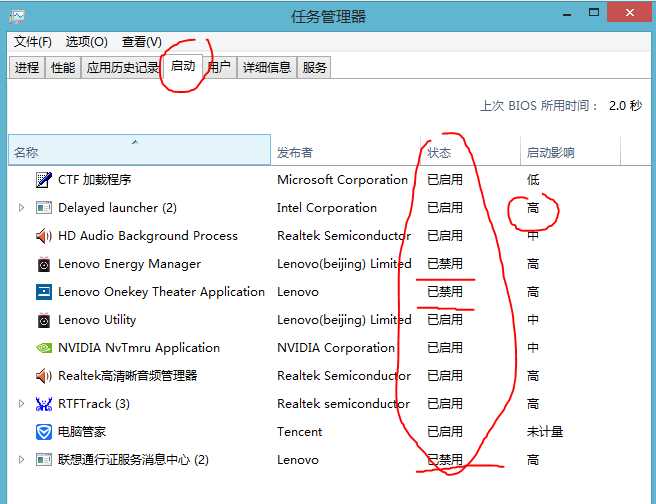Click 已禁用 status of Lenovo Energy Manager

[x=445, y=264]
